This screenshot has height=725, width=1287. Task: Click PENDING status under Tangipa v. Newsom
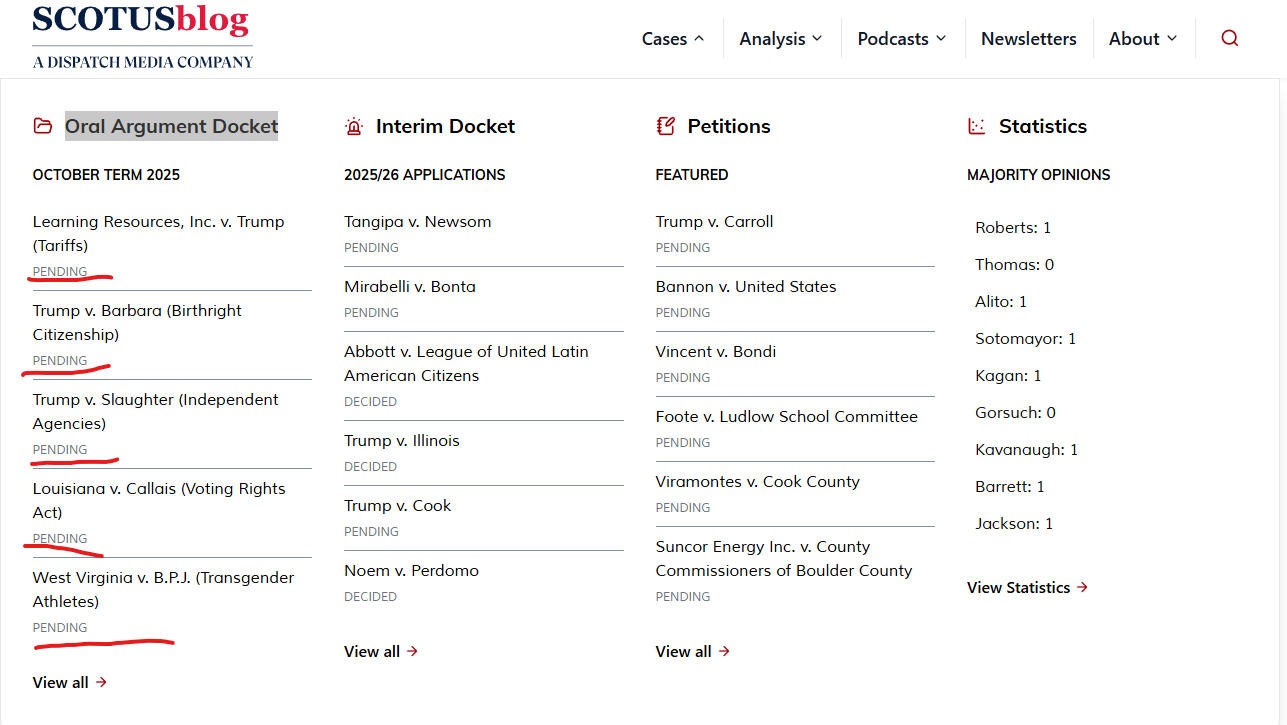(372, 247)
